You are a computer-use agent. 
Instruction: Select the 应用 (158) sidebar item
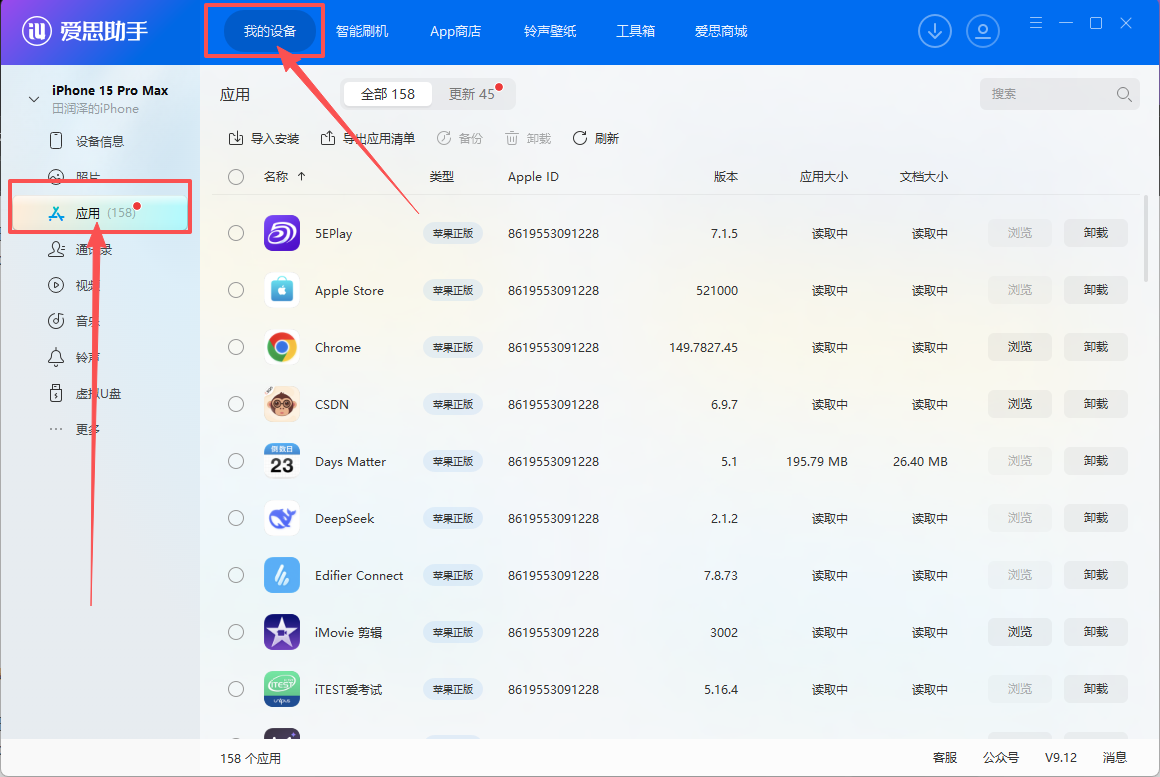click(100, 213)
